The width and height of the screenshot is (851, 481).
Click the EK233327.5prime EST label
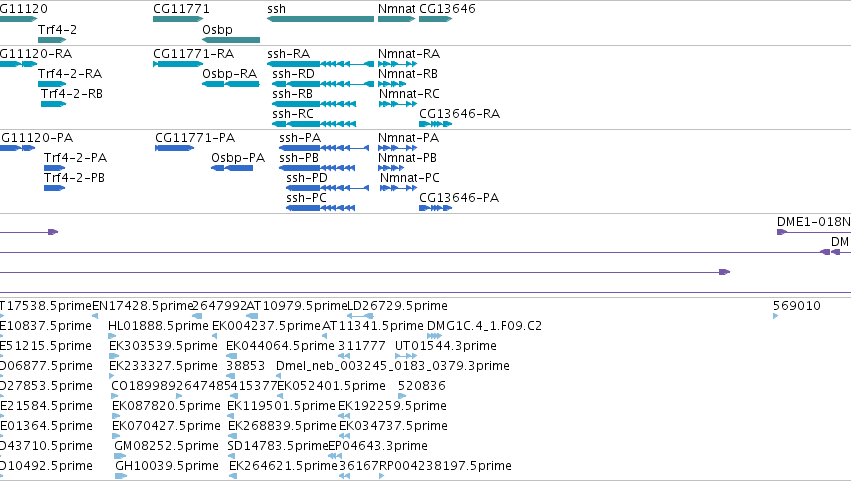coord(163,366)
